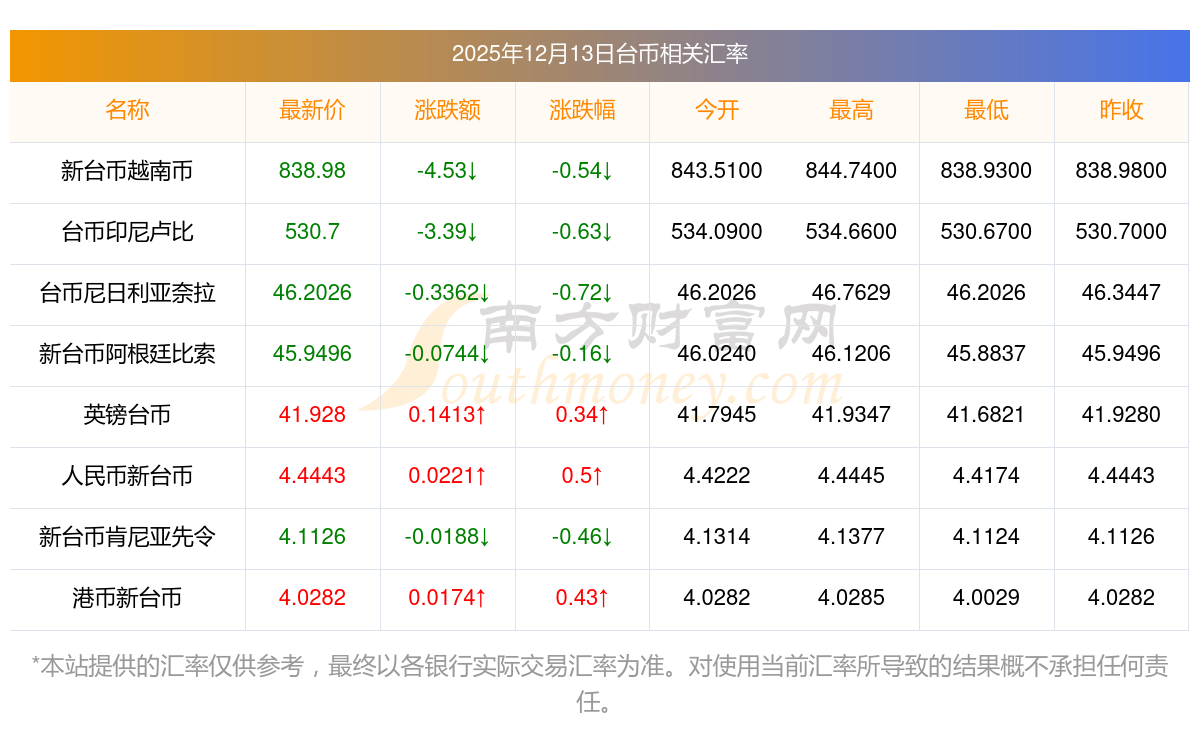1200x733 pixels.
Task: Click change percent 0.5↑
Action: tap(582, 476)
